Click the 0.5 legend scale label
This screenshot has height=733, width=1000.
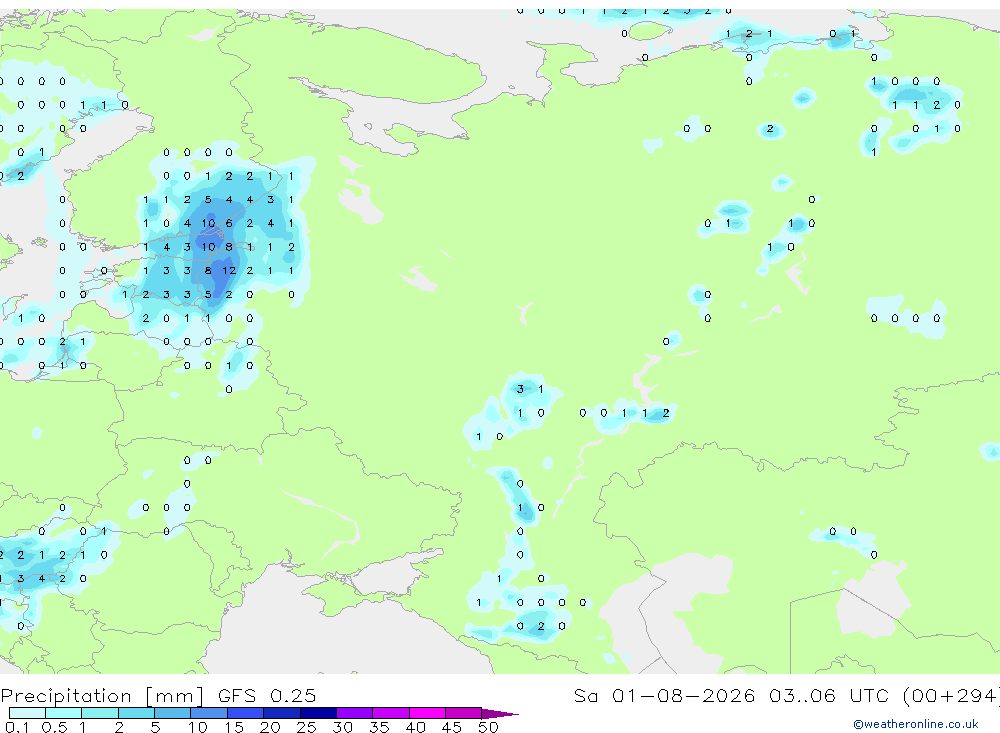54,727
